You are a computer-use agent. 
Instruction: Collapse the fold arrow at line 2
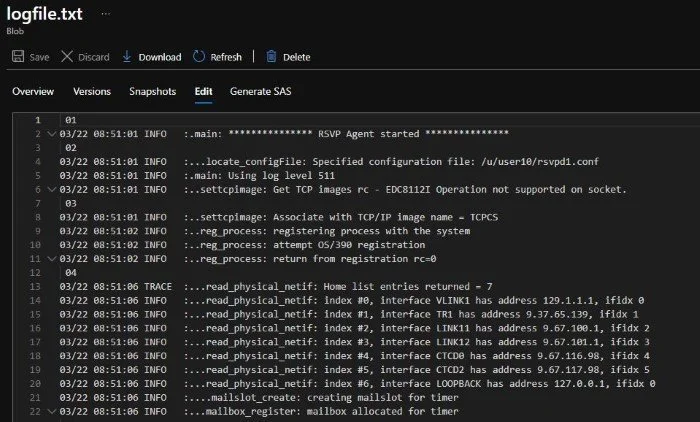click(x=51, y=133)
